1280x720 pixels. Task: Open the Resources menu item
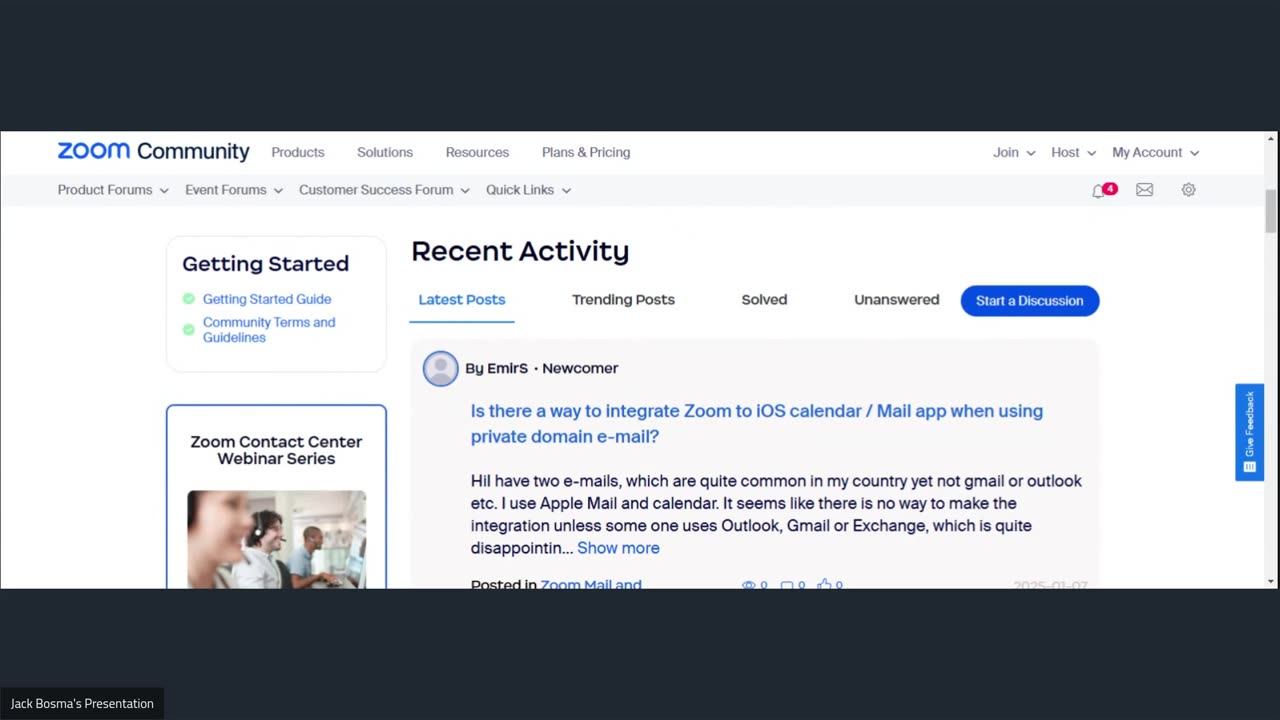[477, 153]
